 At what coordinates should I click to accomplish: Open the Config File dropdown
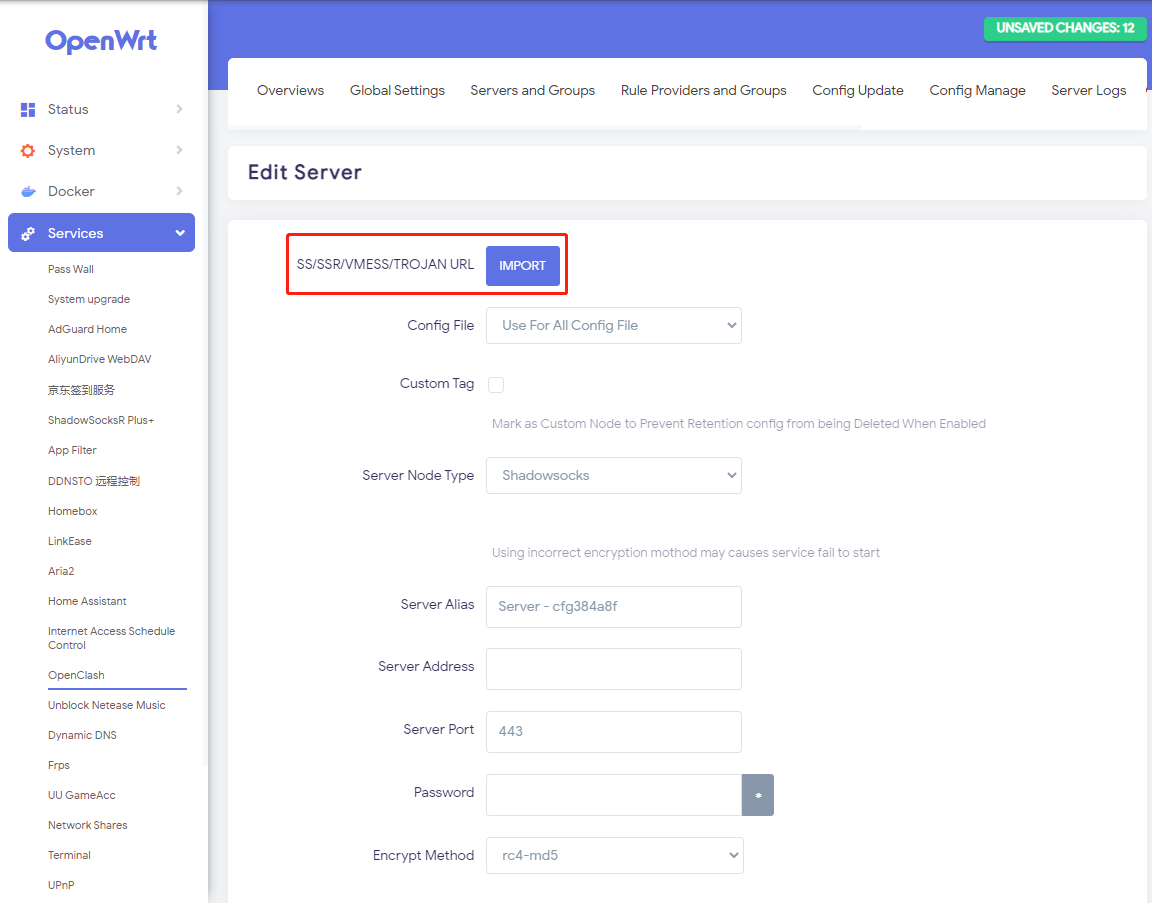613,325
